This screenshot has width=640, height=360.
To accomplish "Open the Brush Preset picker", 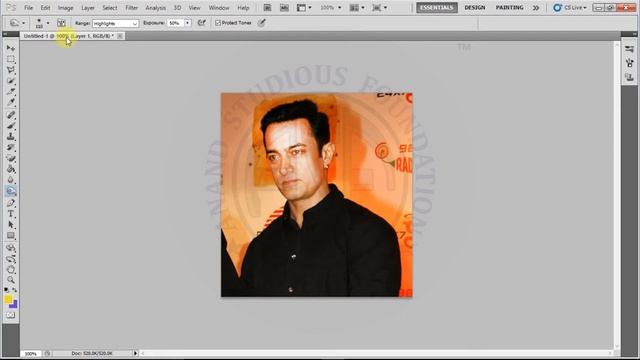I will (41, 23).
